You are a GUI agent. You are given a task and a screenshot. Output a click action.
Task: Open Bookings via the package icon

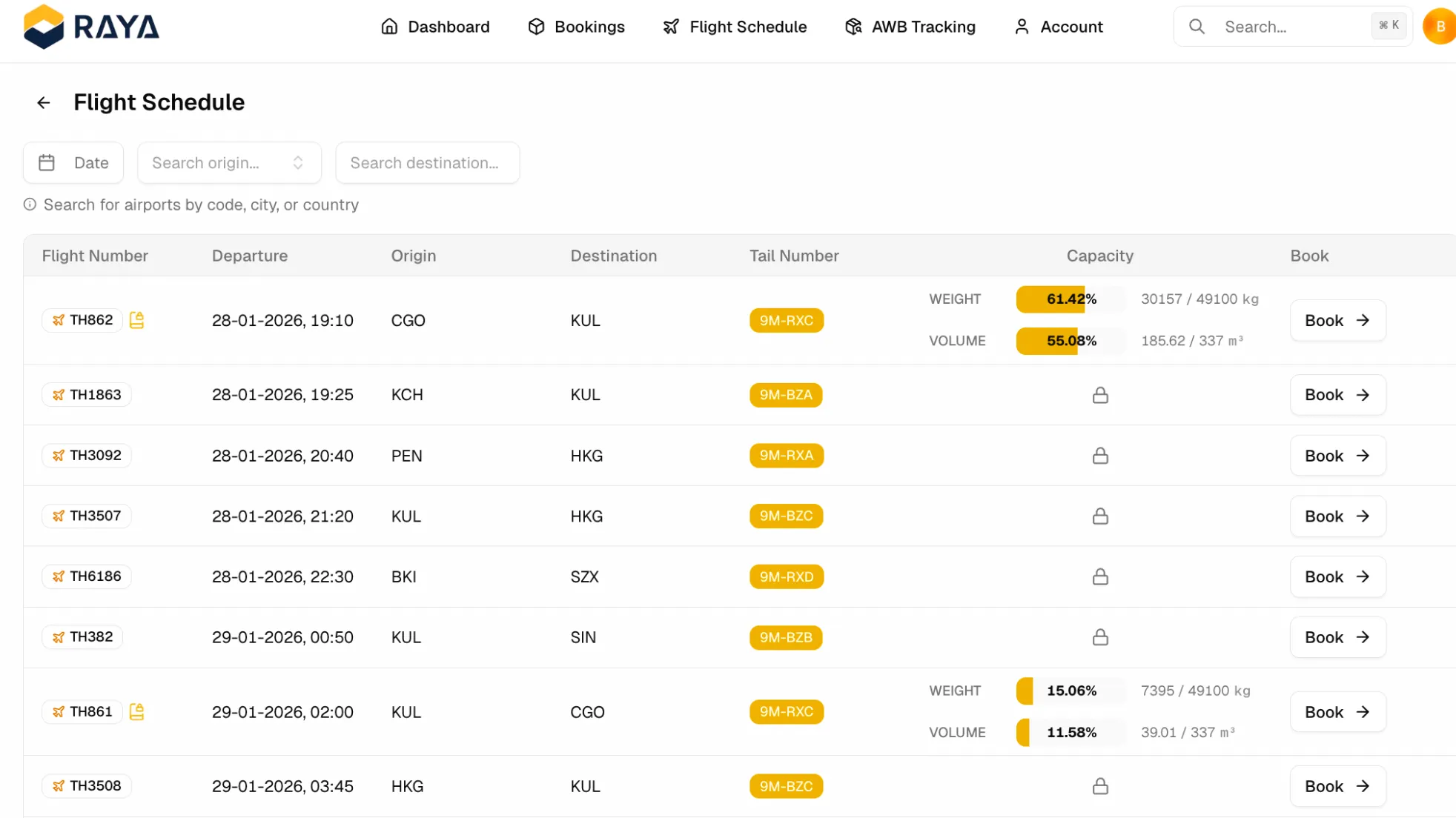(x=536, y=26)
